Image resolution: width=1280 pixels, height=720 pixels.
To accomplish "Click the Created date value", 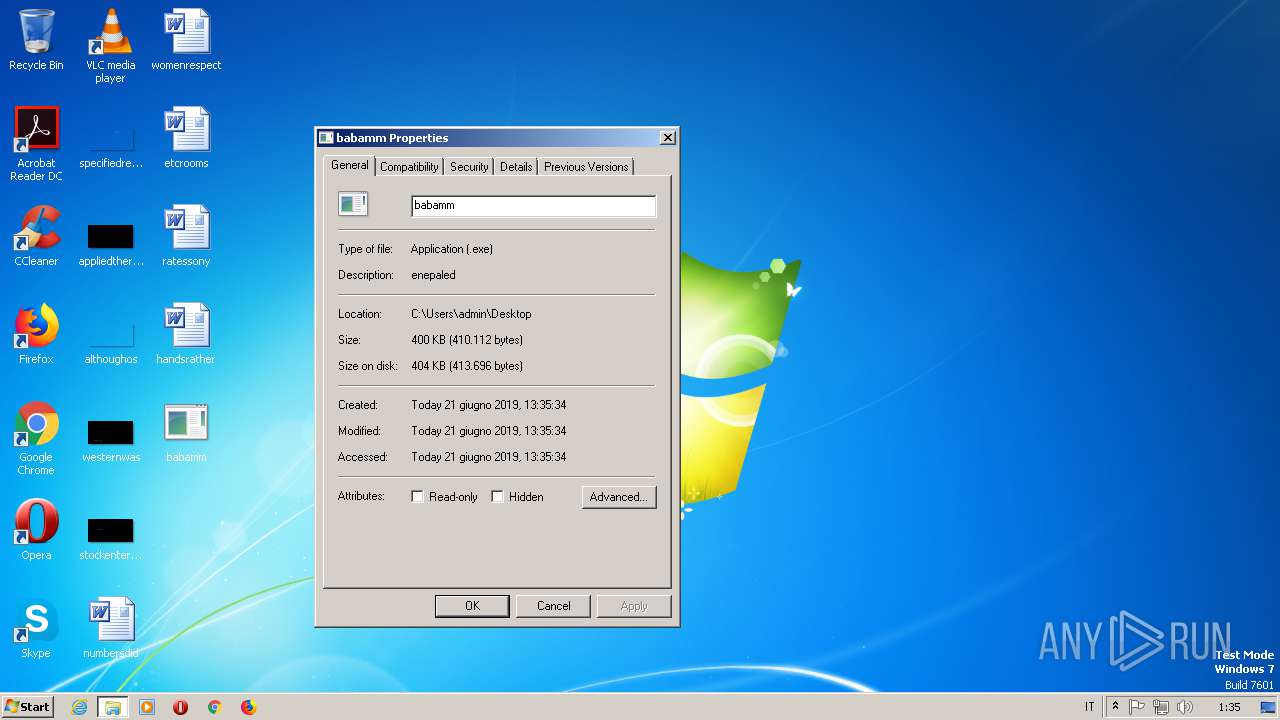I will tap(489, 405).
